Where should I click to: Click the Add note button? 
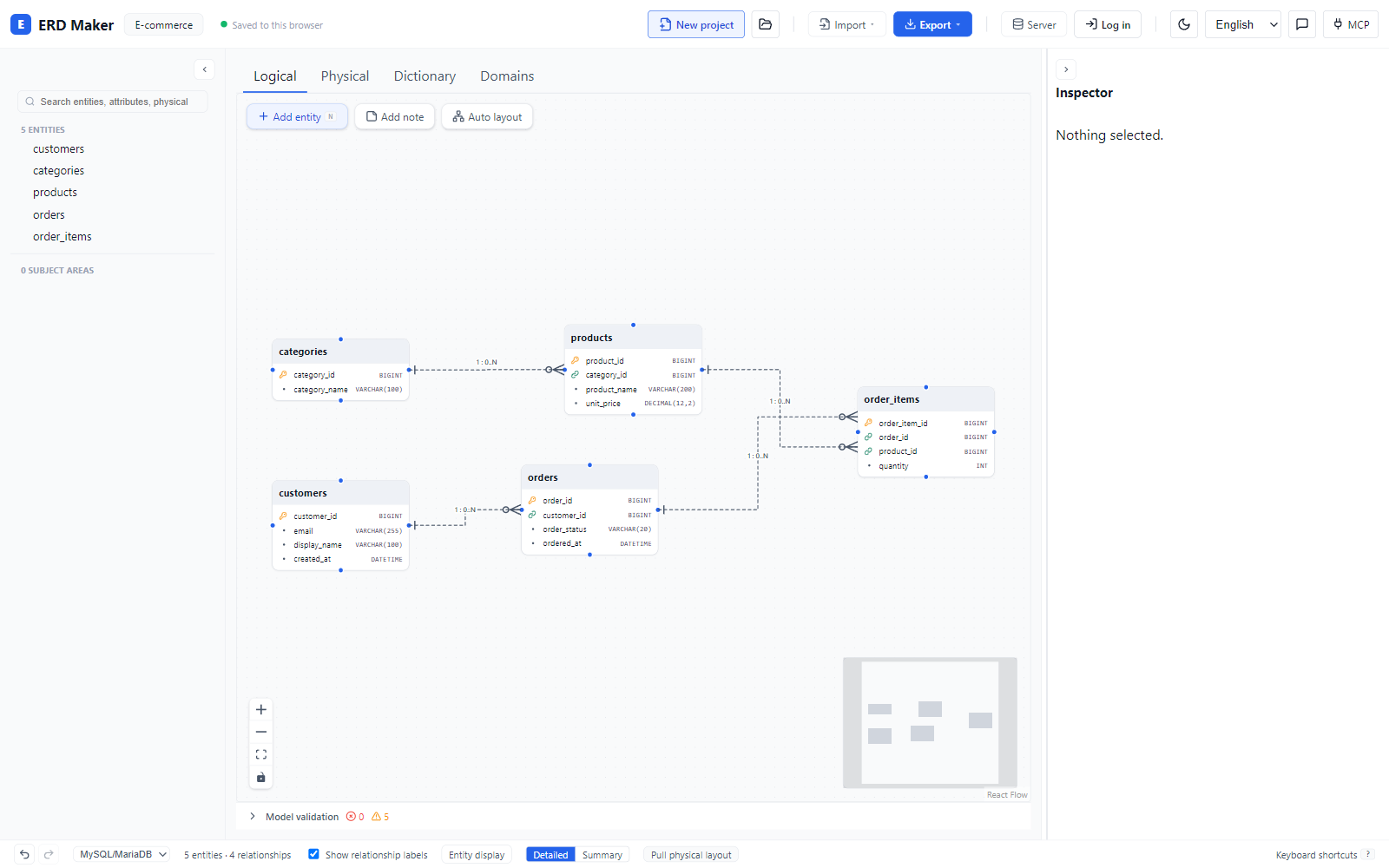pyautogui.click(x=395, y=116)
